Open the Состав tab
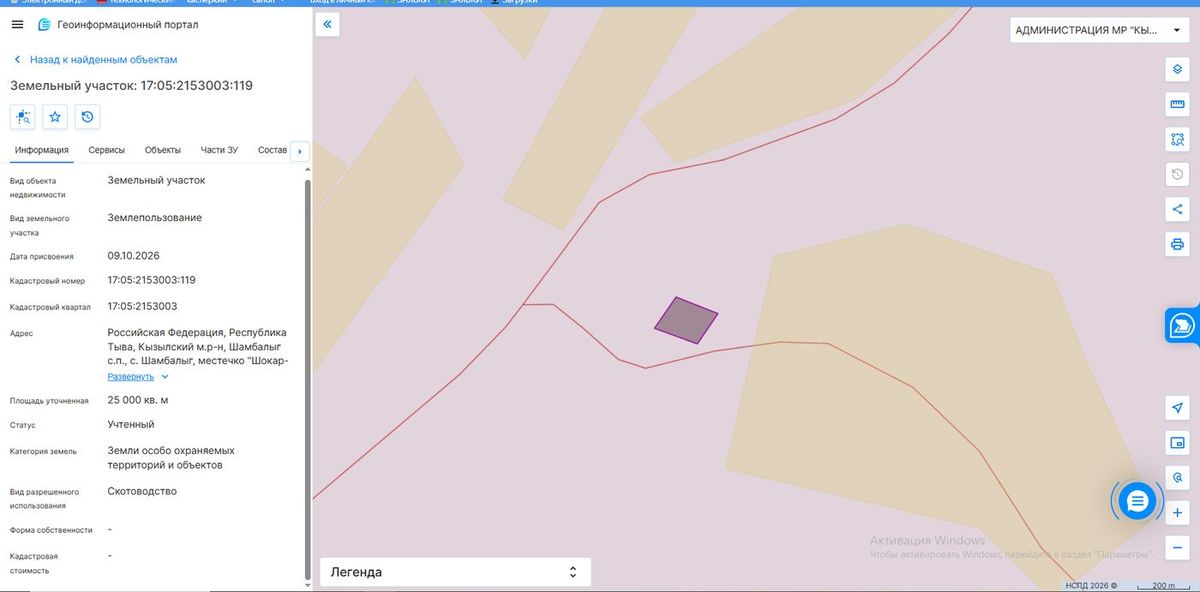This screenshot has width=1200, height=592. click(272, 150)
